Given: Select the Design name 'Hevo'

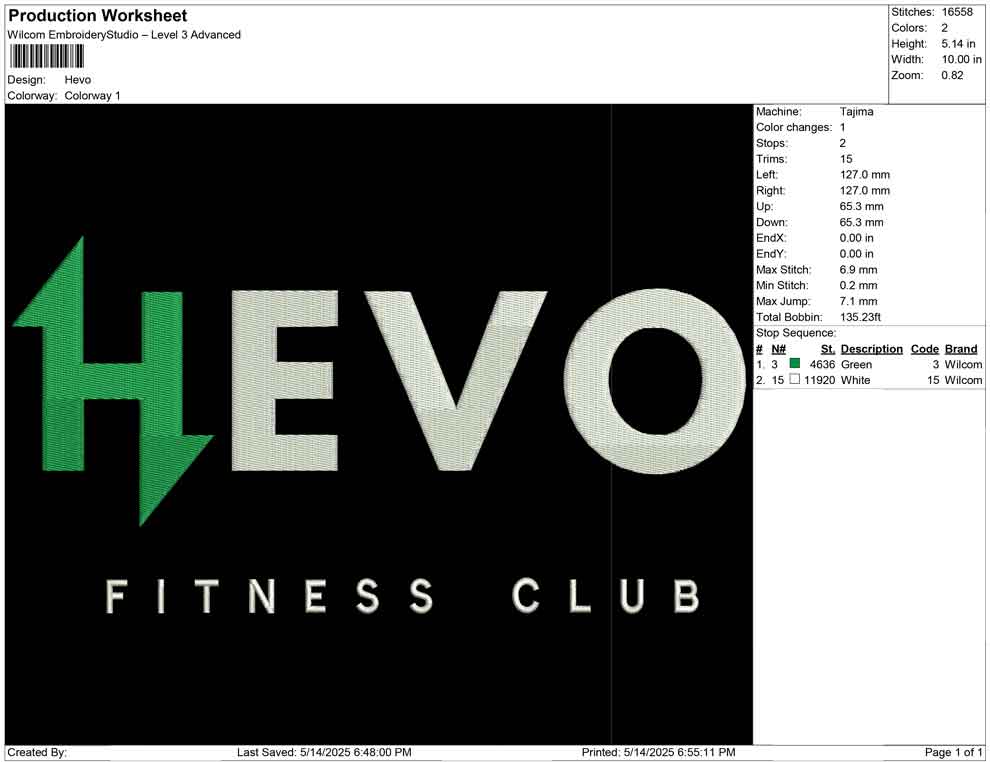Looking at the screenshot, I should point(78,80).
